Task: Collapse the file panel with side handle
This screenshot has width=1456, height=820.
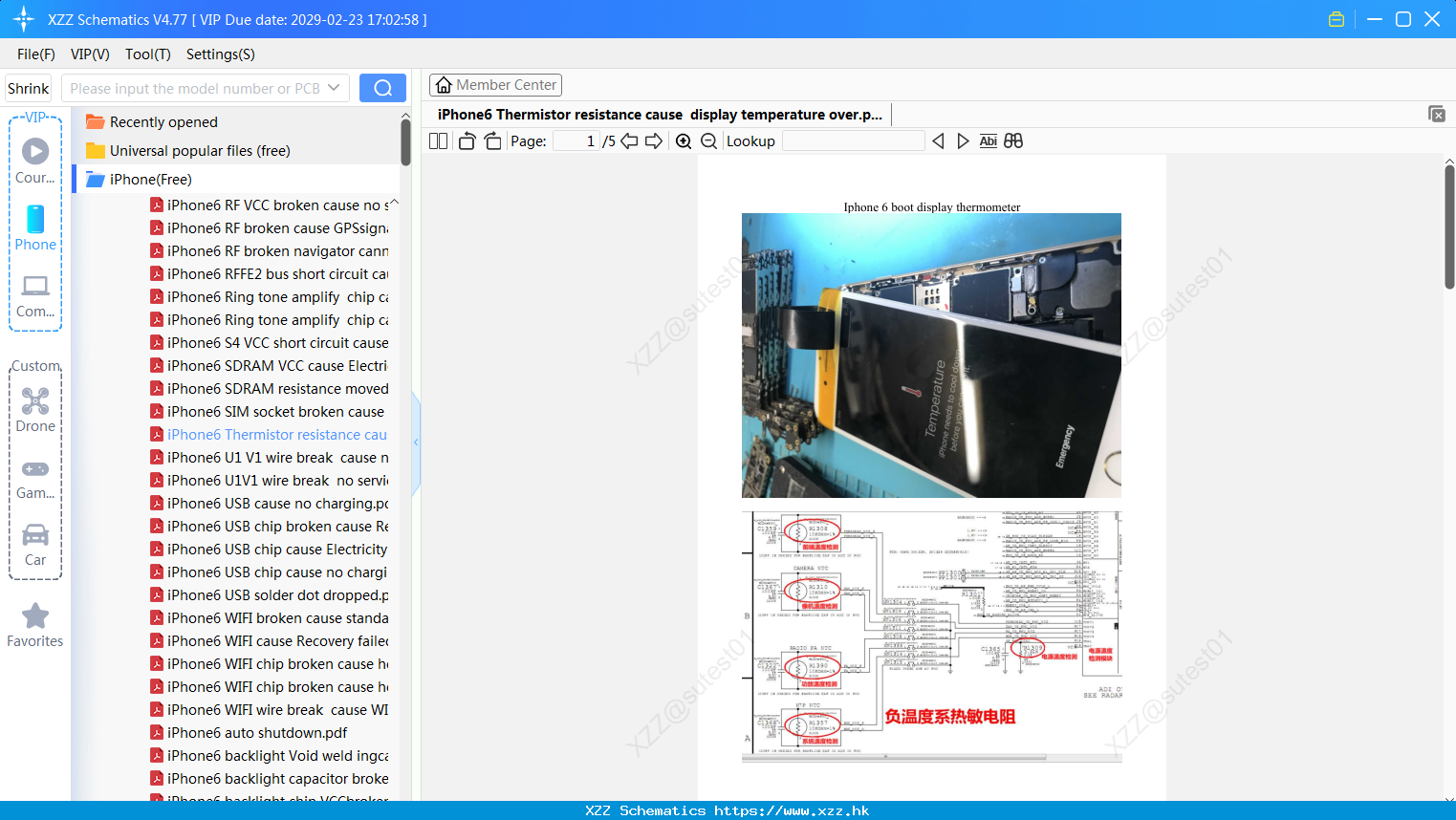Action: click(x=416, y=442)
